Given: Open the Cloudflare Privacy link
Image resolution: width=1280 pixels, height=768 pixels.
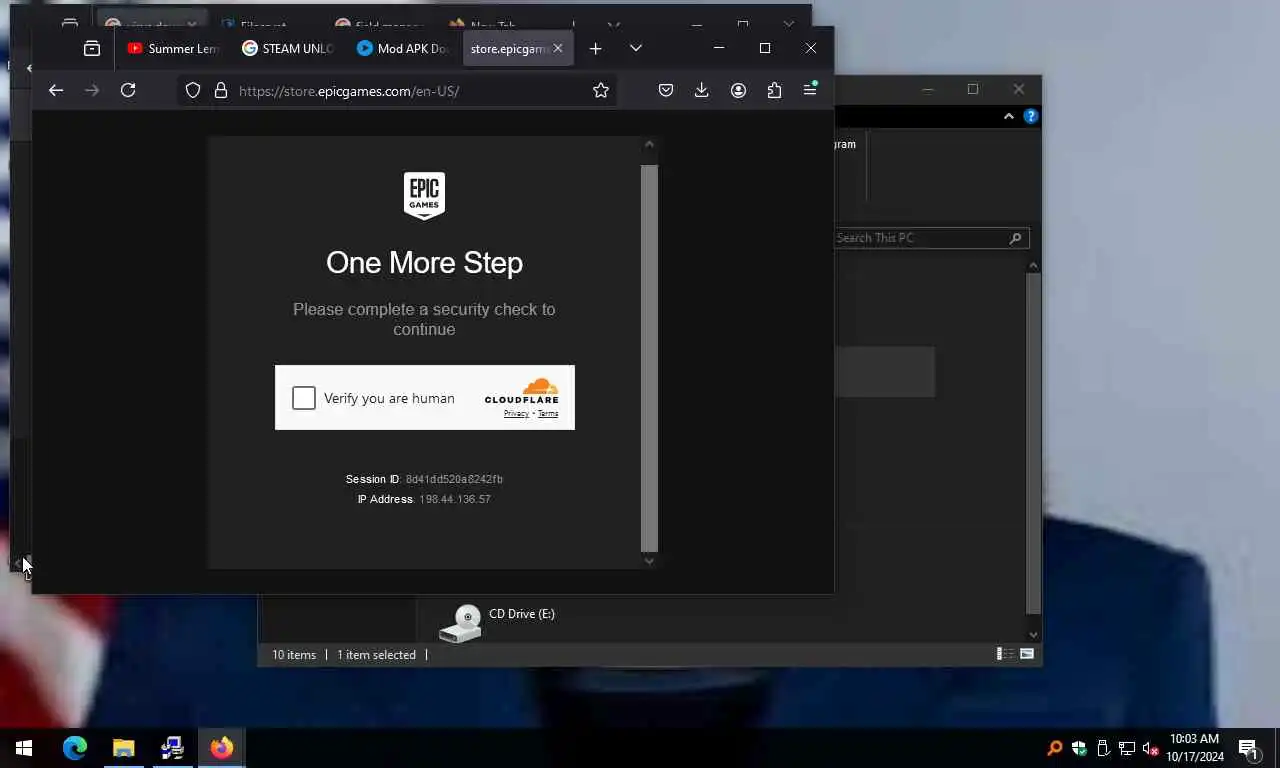Looking at the screenshot, I should 516,413.
